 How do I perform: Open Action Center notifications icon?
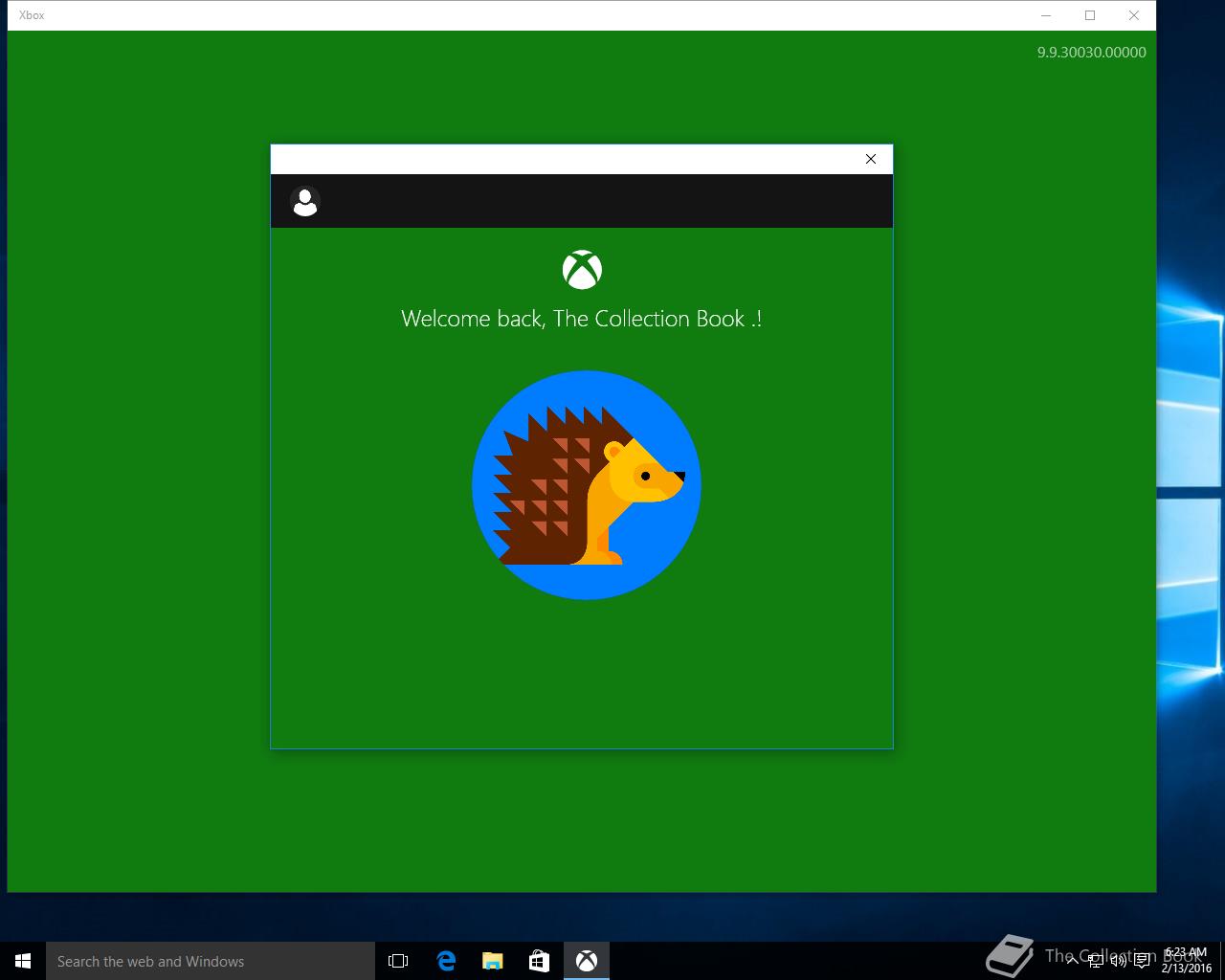1142,961
